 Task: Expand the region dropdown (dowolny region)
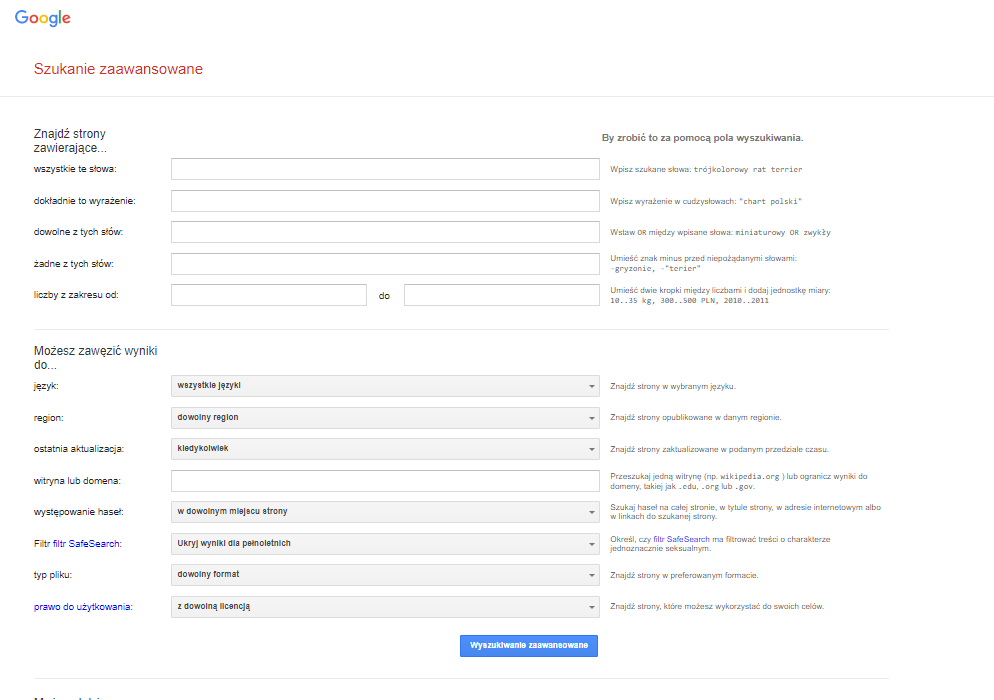pyautogui.click(x=385, y=417)
